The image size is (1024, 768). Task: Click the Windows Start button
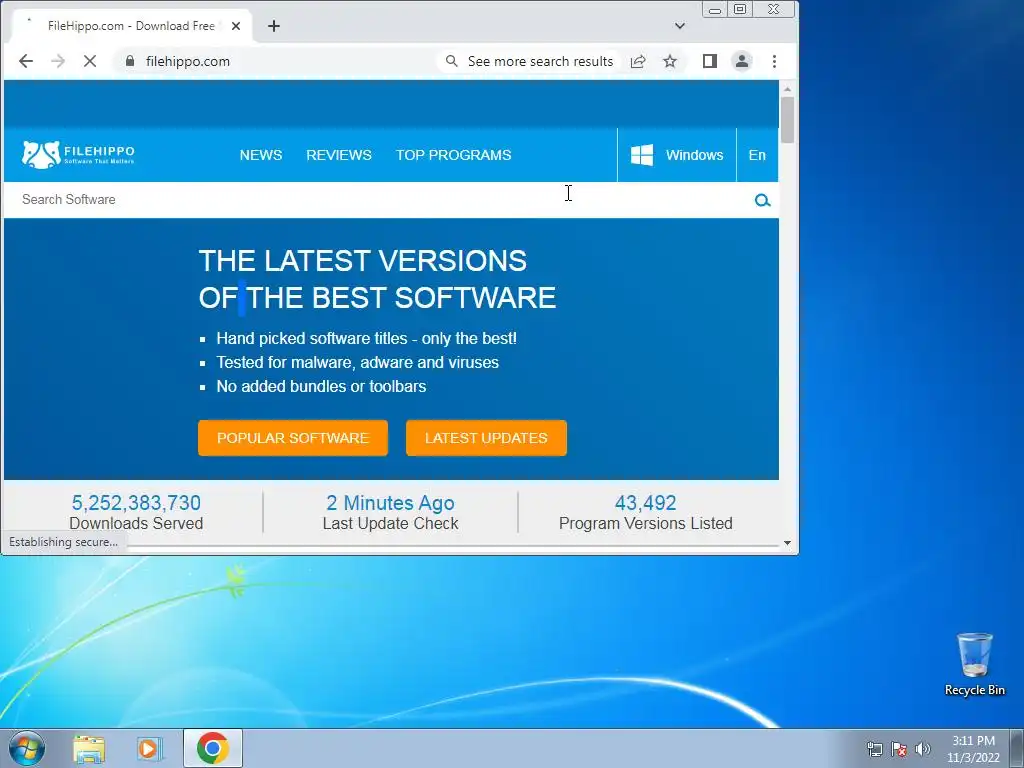point(27,748)
